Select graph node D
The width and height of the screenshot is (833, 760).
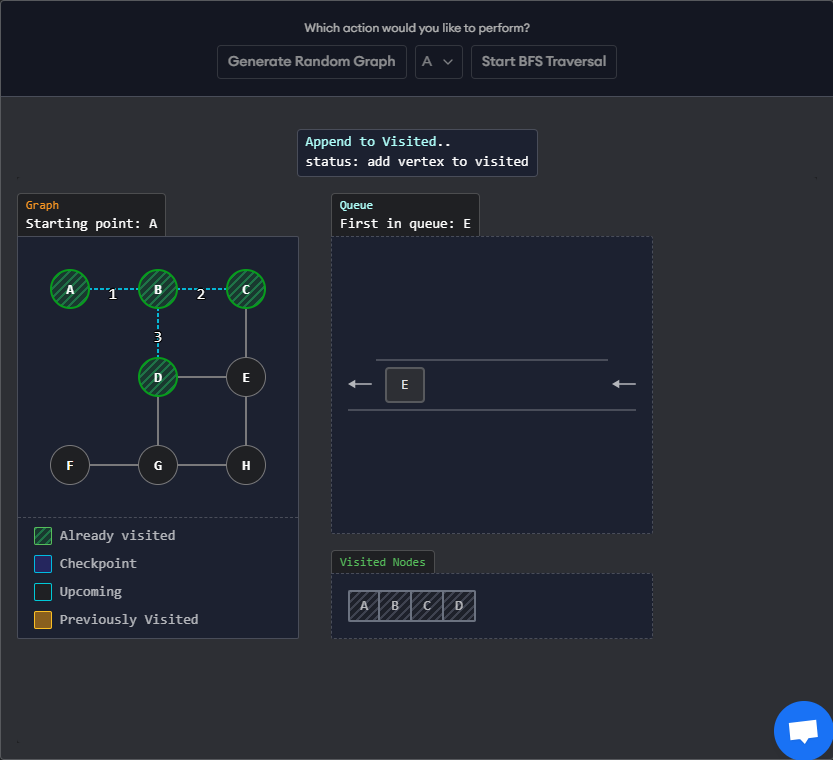click(158, 378)
